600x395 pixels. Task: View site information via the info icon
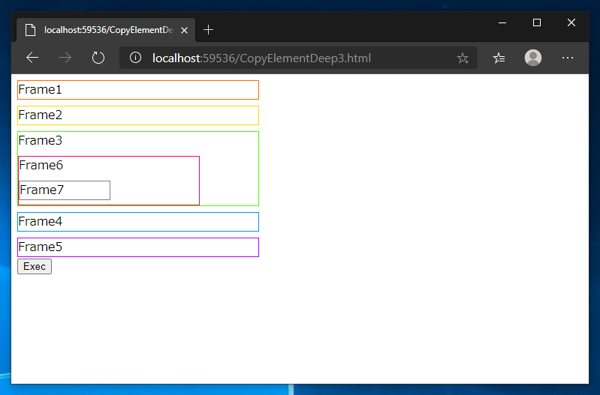[x=135, y=58]
